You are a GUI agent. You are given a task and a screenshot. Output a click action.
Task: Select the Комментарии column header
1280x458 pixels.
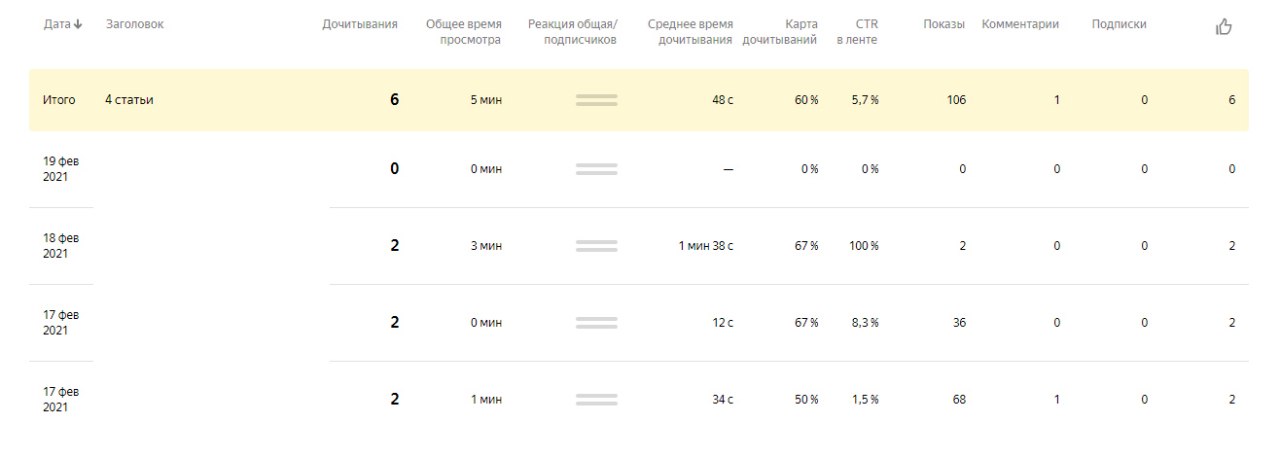point(1020,24)
